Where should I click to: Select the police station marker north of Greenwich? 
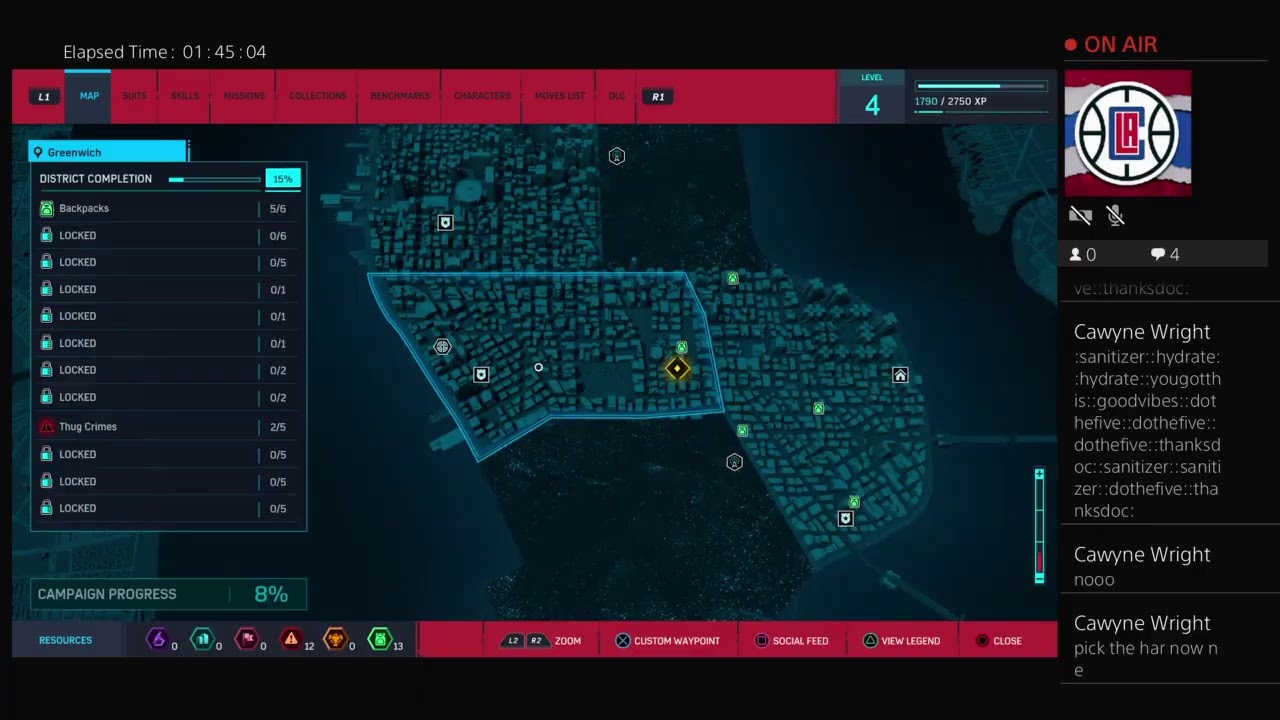446,223
